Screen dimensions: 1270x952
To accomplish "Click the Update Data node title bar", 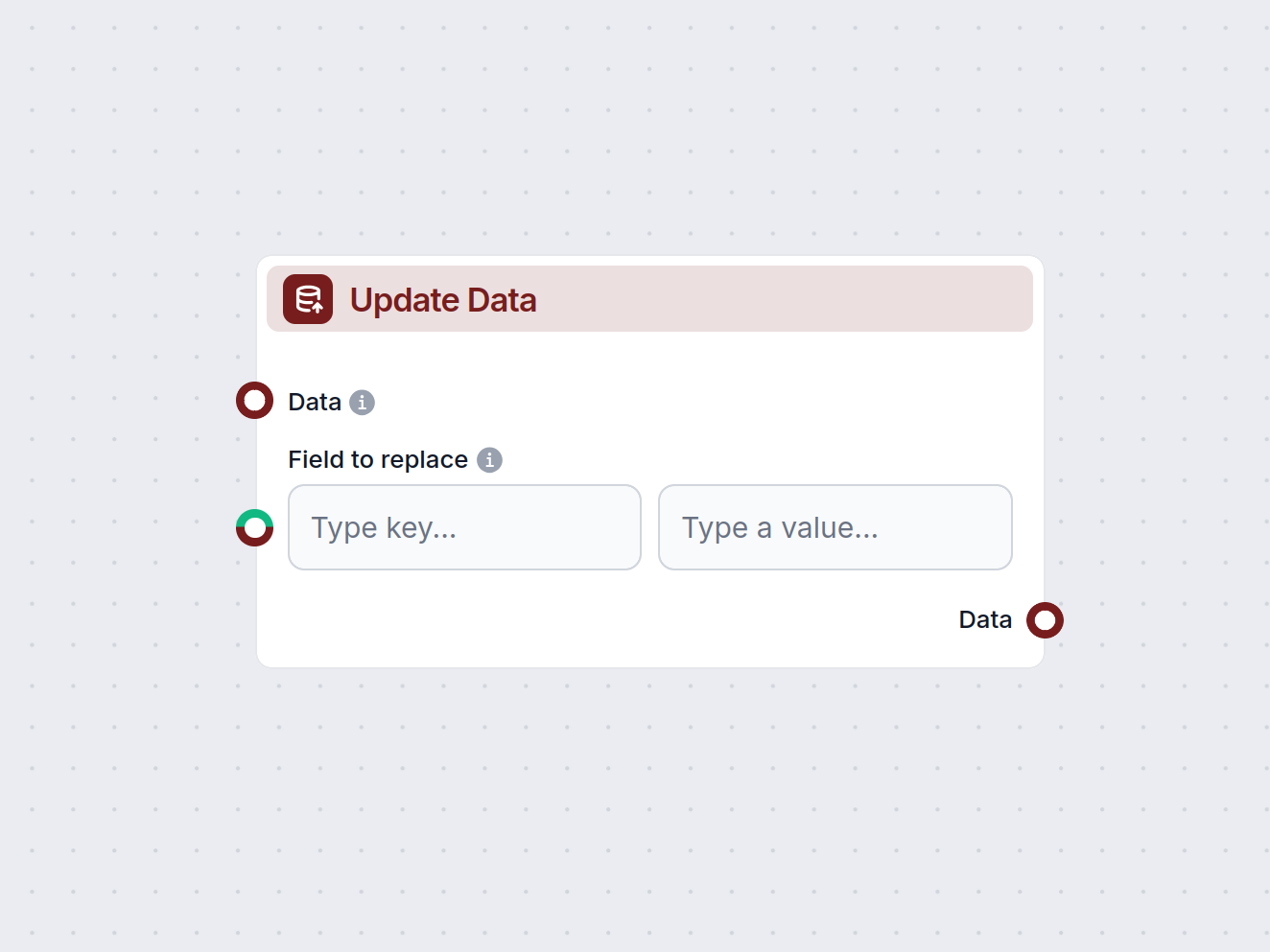I will pyautogui.click(x=649, y=298).
